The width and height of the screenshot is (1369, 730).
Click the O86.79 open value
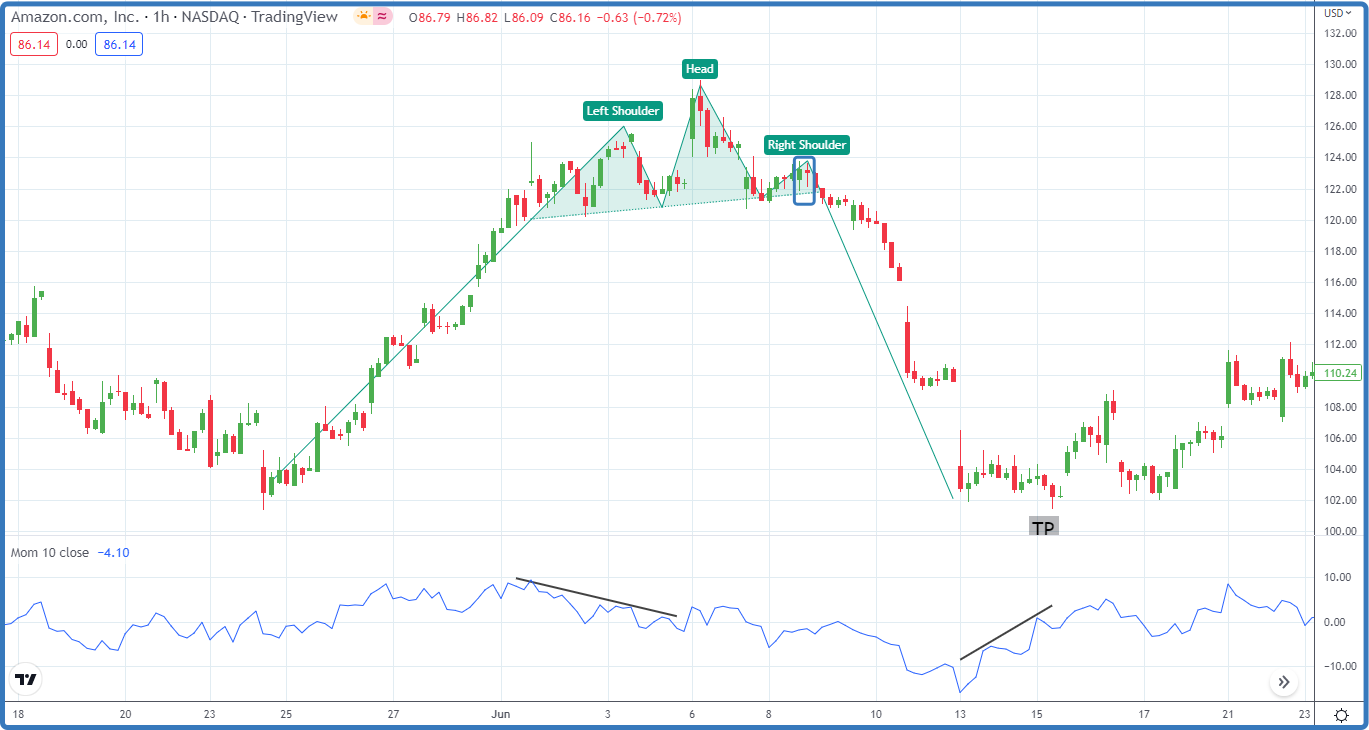pos(428,18)
